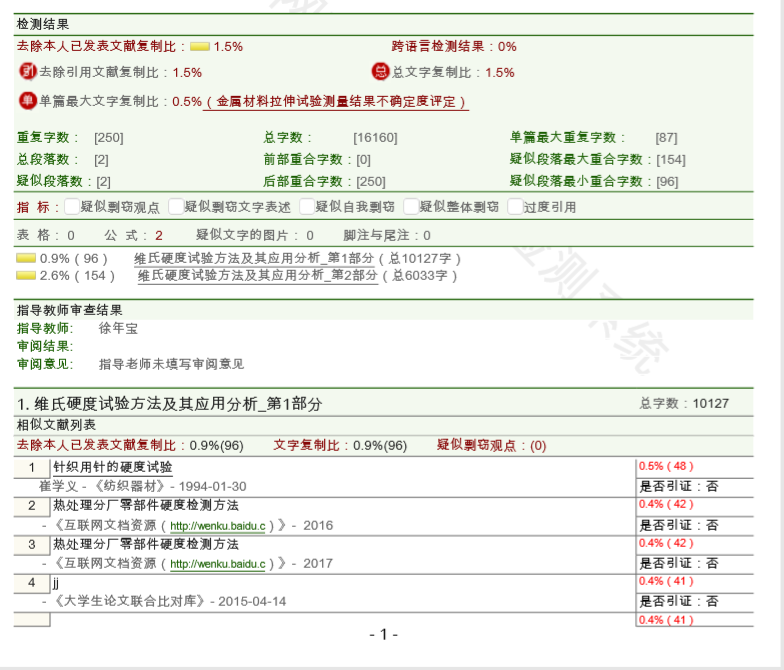Click heading 1. 维氏硬度试验方法及其应用分析_第1部分
784x670 pixels.
point(170,404)
